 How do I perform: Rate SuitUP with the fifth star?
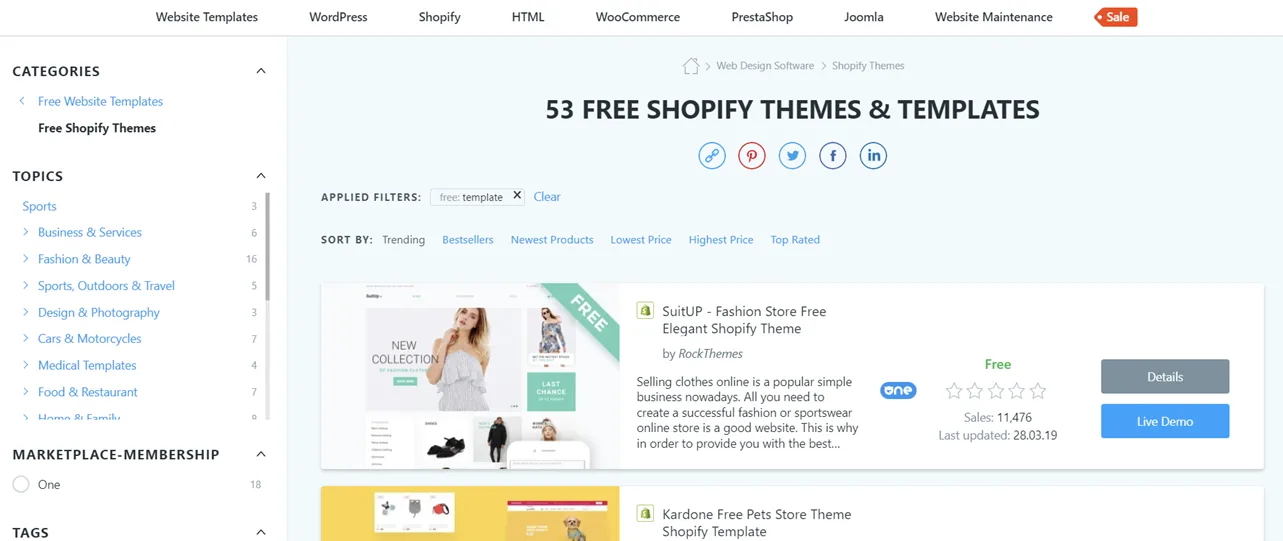[1038, 391]
